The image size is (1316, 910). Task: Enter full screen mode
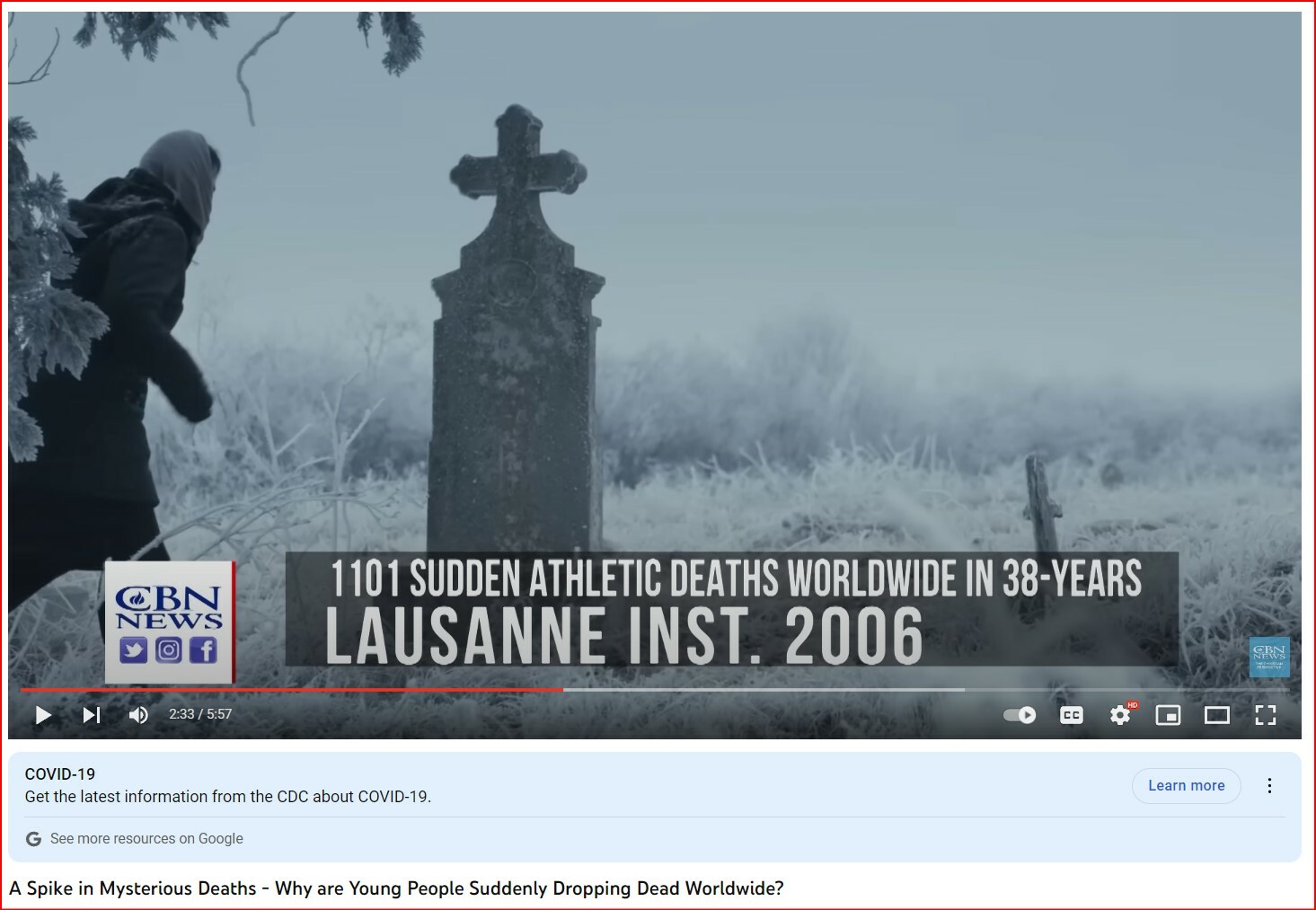(1265, 715)
